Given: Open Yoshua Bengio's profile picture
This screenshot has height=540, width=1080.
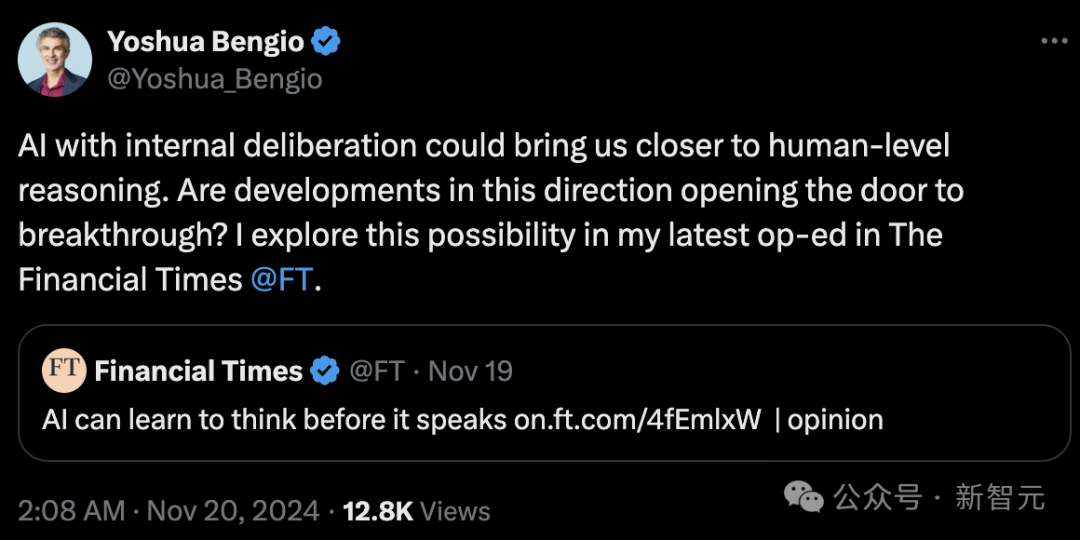Looking at the screenshot, I should [53, 59].
